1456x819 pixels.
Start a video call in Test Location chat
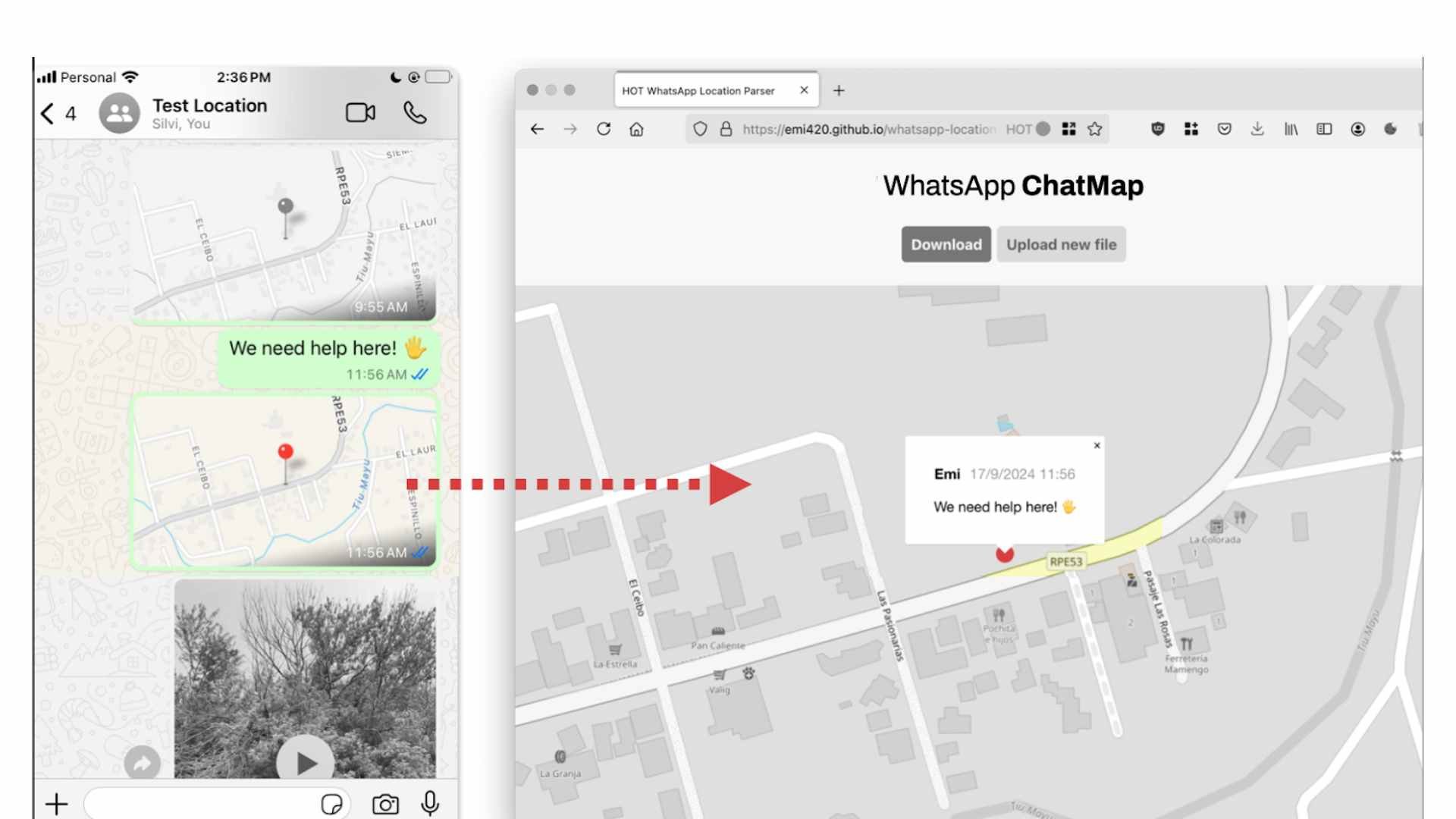click(361, 111)
